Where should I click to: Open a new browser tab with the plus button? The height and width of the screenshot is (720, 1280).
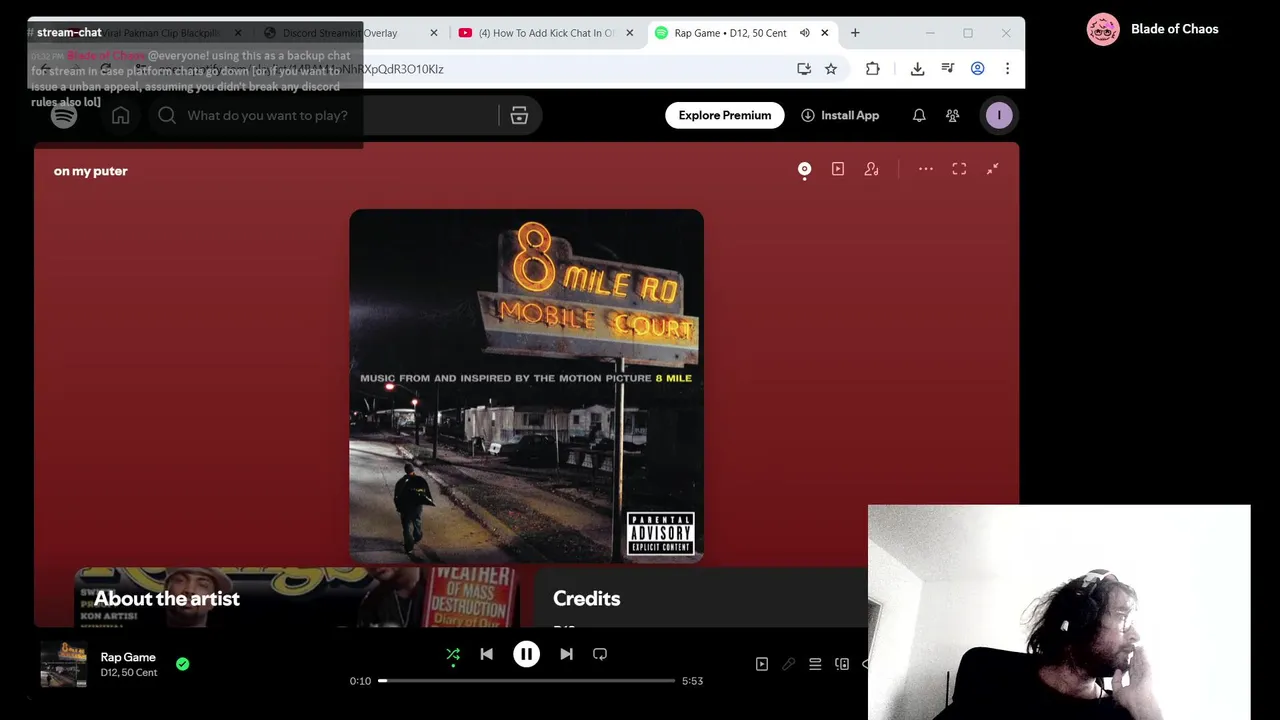pyautogui.click(x=855, y=33)
